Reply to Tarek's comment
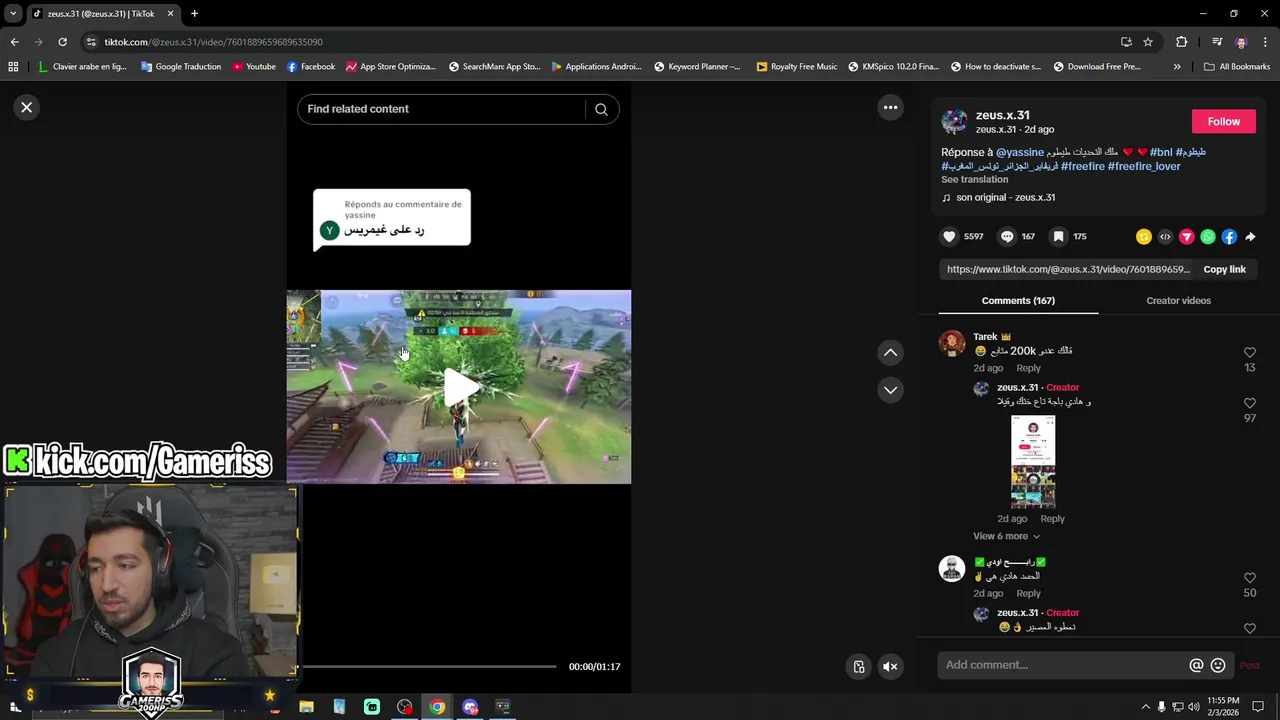 tap(1028, 368)
